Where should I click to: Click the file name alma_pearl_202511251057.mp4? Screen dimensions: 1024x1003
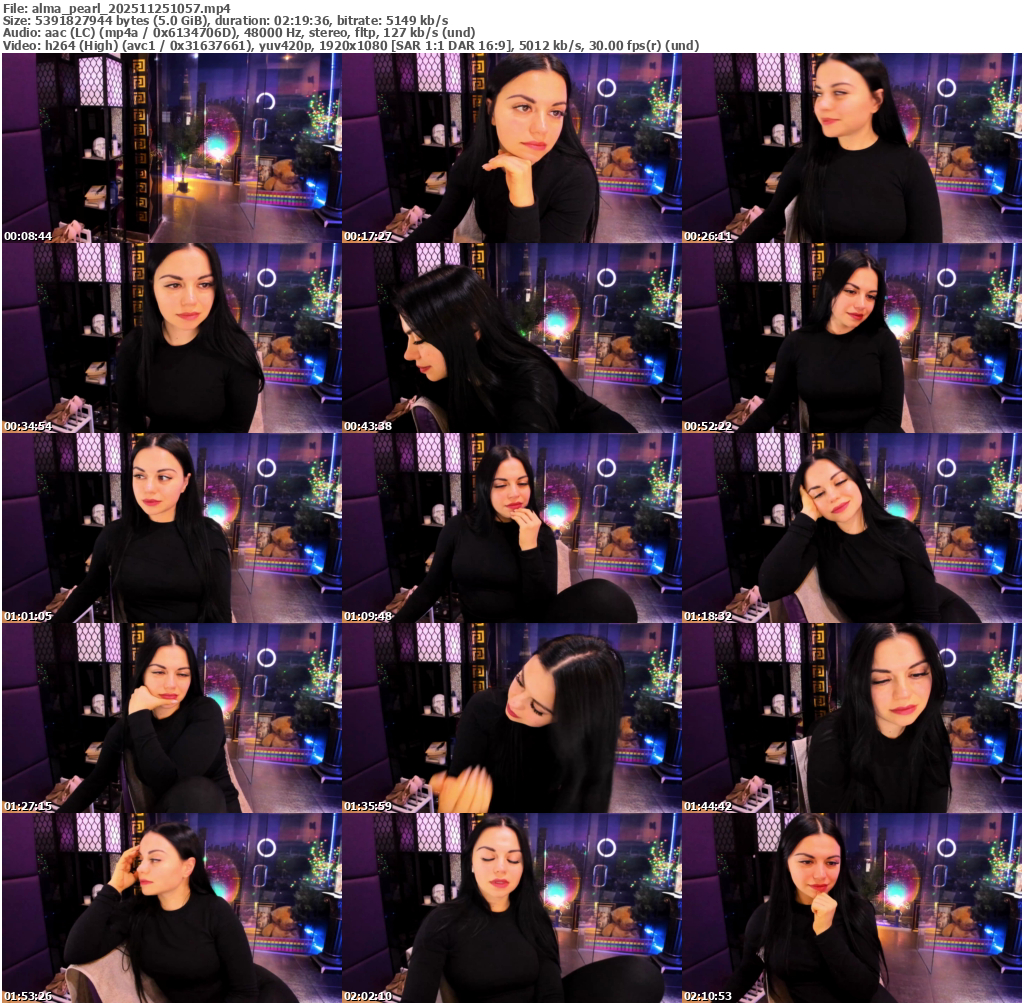click(131, 8)
